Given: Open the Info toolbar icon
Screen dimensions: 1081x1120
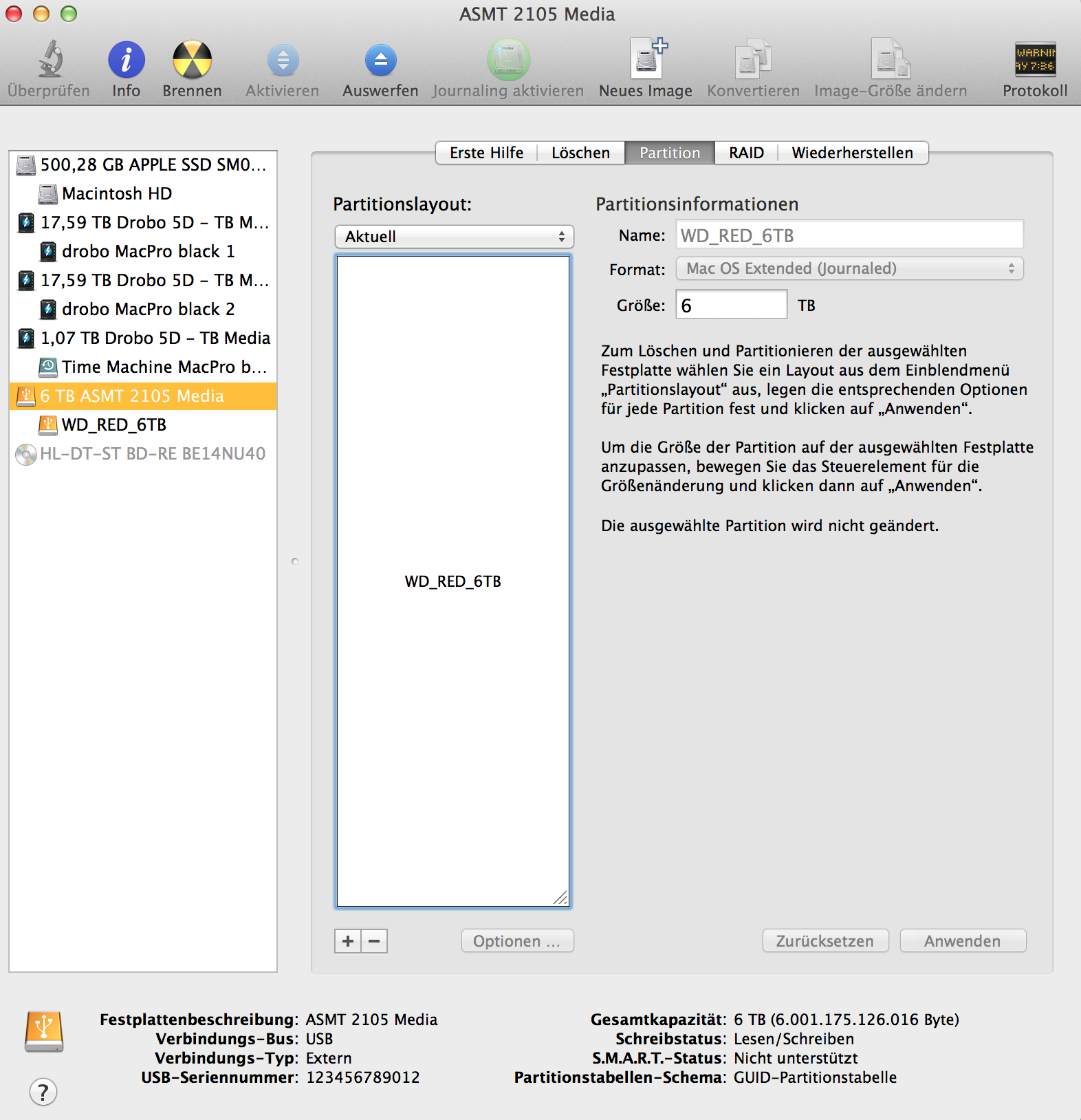Looking at the screenshot, I should [127, 59].
